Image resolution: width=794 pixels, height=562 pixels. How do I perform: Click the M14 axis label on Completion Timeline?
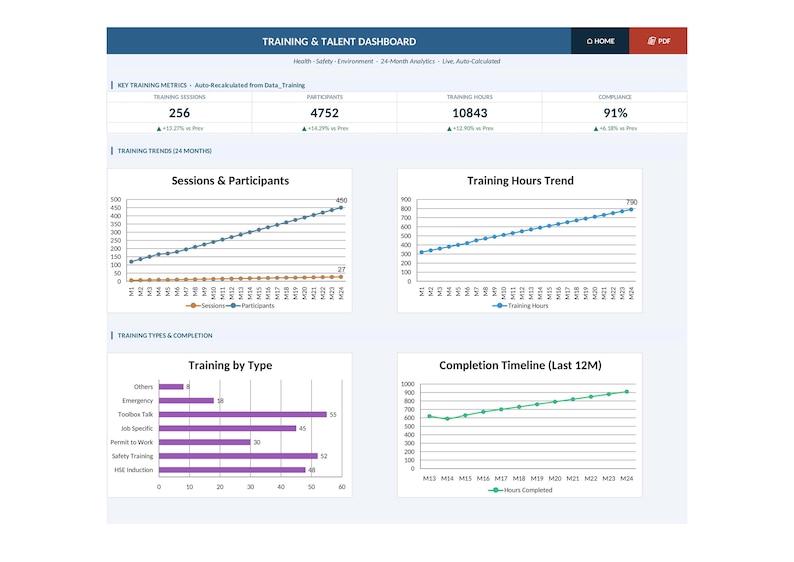(447, 478)
